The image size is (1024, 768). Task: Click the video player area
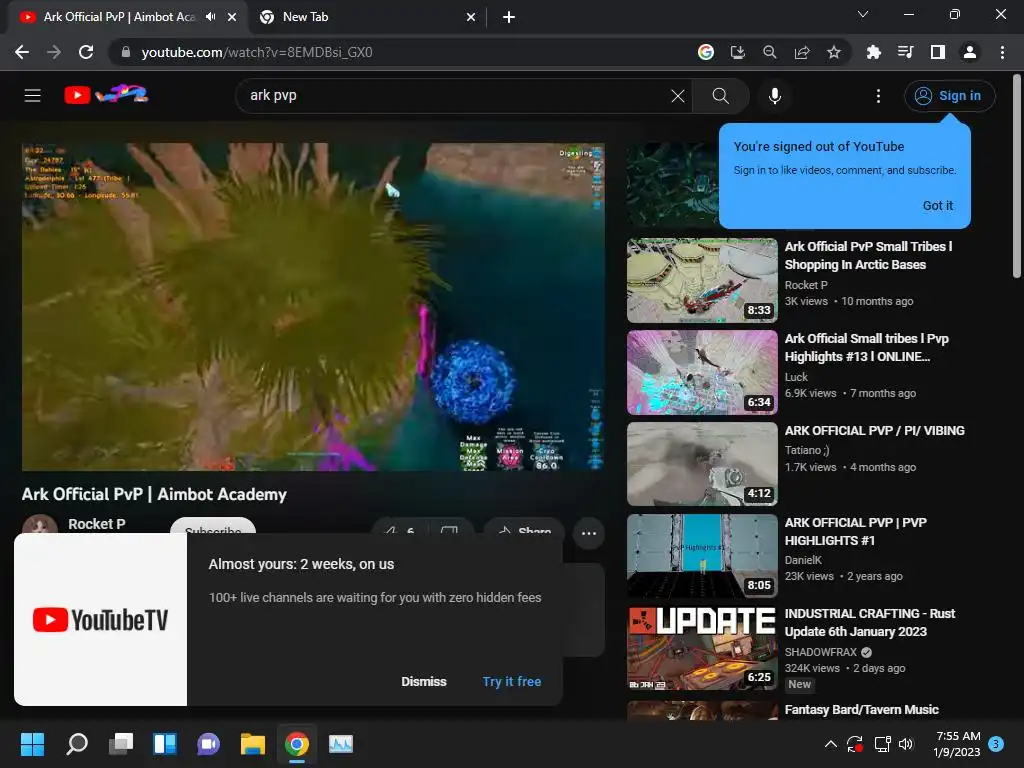pos(313,306)
